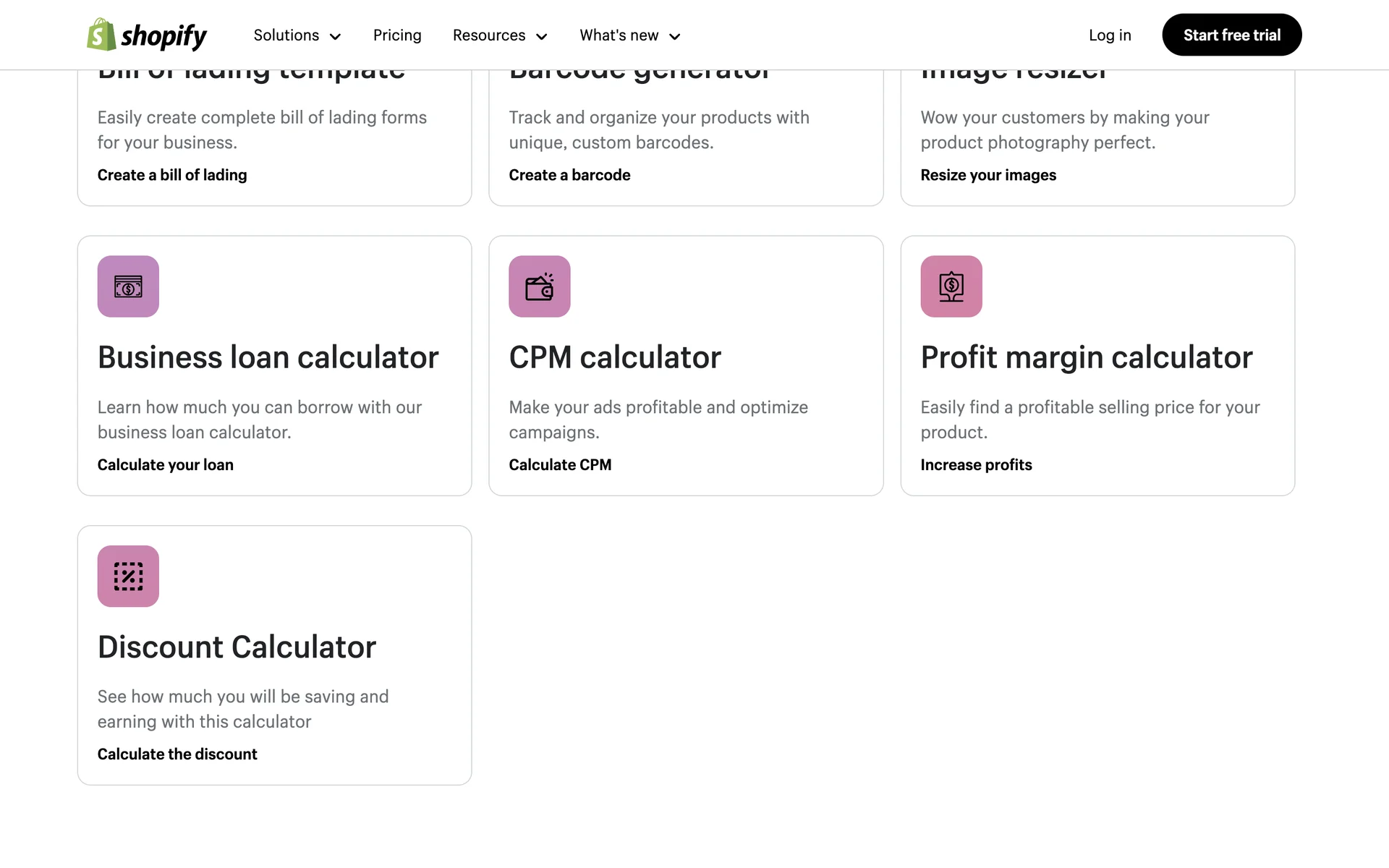Image resolution: width=1389 pixels, height=868 pixels.
Task: Click the CPM calculator wallet icon
Action: coord(540,286)
